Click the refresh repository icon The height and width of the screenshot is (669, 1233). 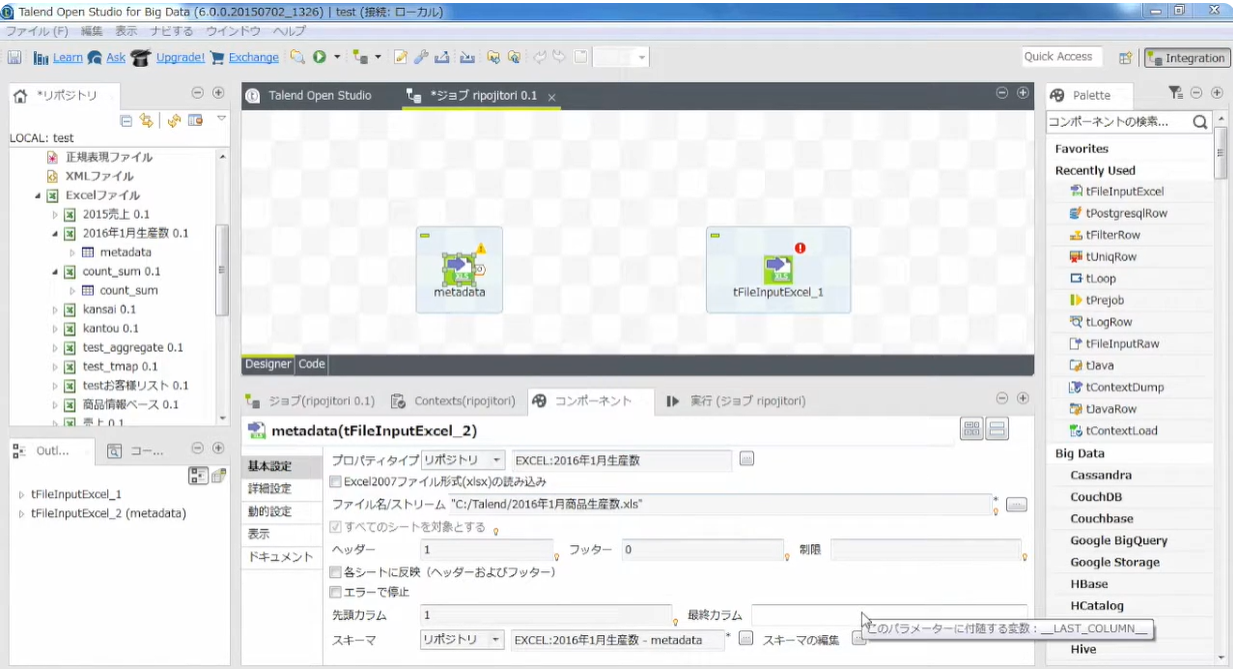tap(174, 121)
